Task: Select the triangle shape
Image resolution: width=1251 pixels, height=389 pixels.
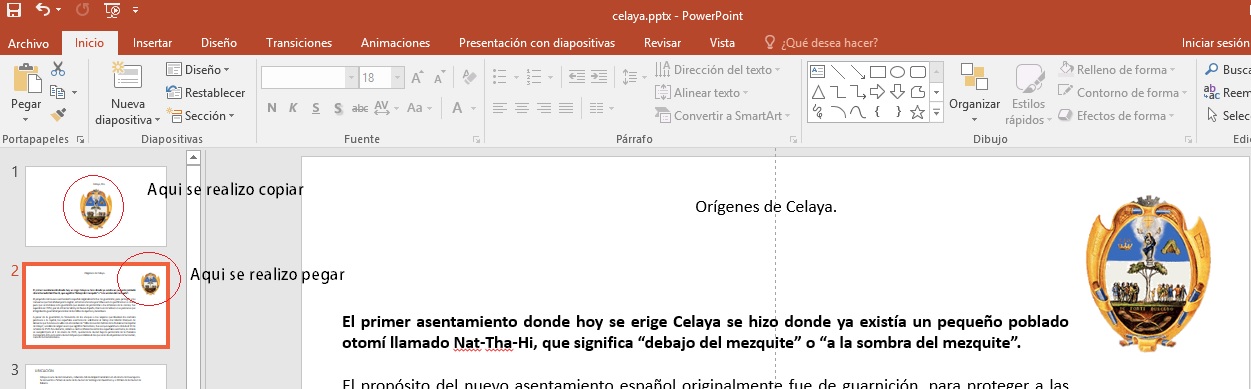Action: coord(818,92)
